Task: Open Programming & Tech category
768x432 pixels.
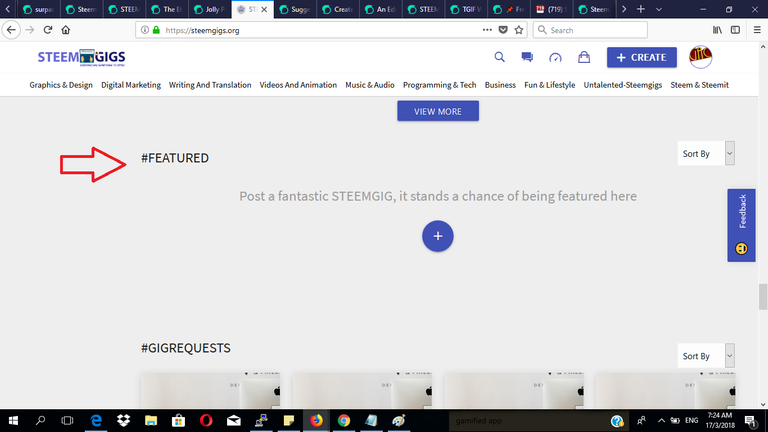Action: click(x=439, y=85)
